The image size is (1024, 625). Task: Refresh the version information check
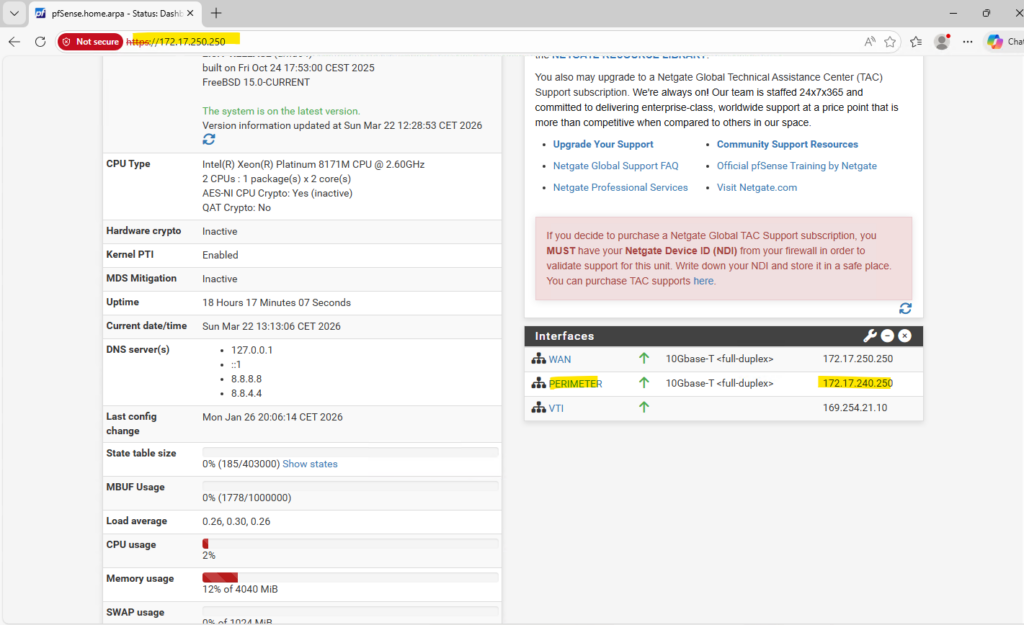click(209, 140)
